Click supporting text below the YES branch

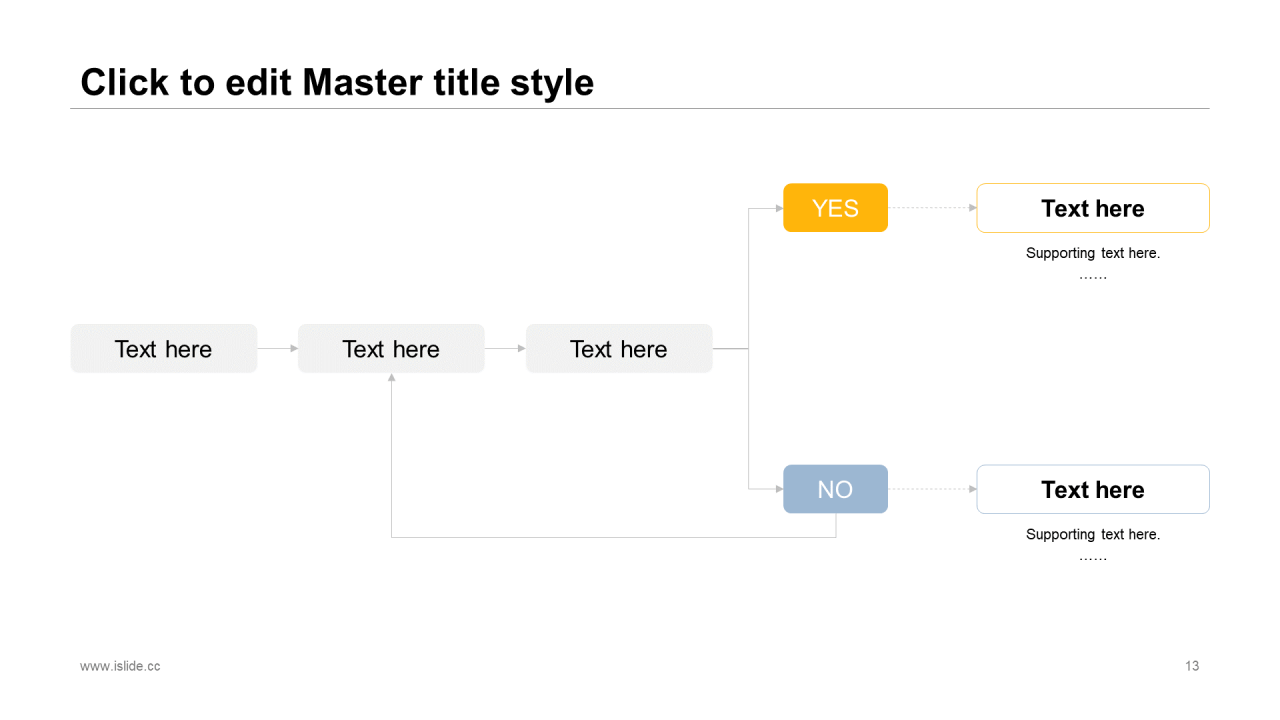tap(1092, 254)
